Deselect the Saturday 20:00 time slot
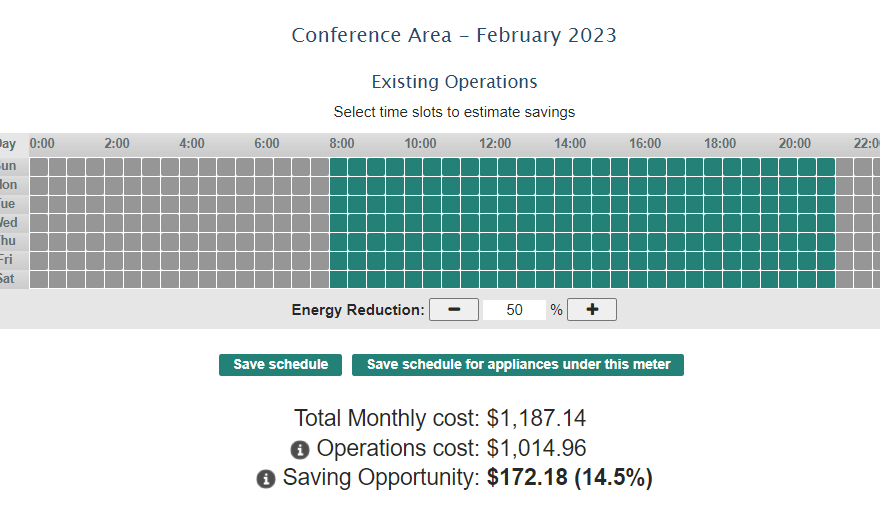This screenshot has height=514, width=880. coord(788,279)
